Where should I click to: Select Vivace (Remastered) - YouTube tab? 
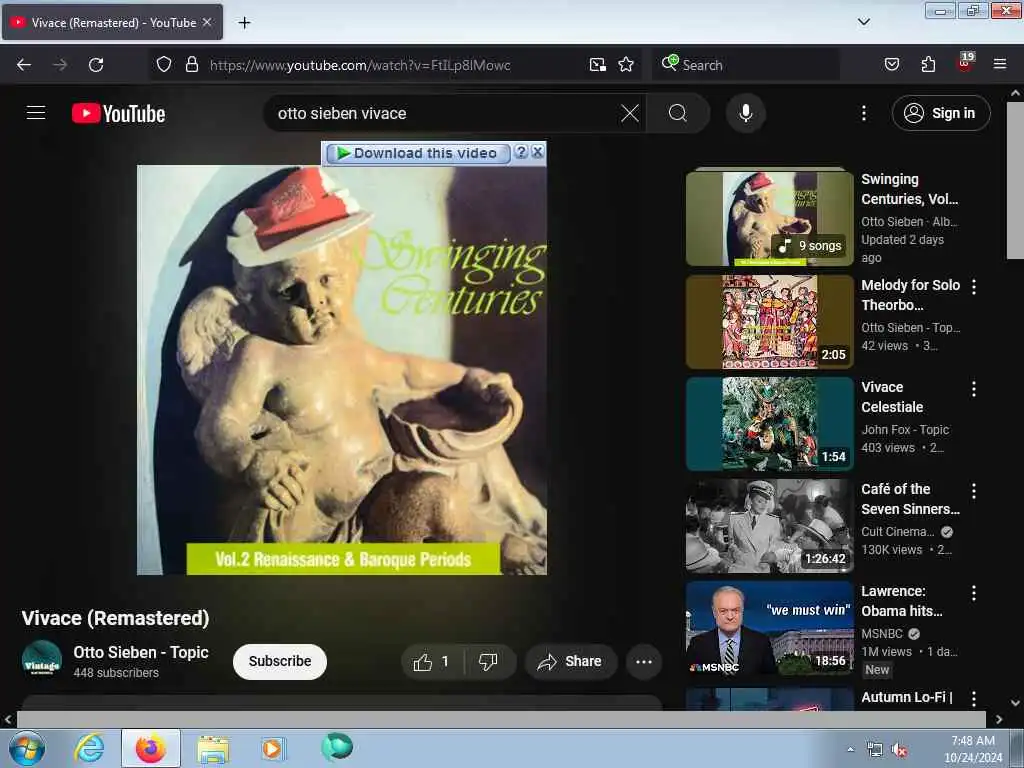click(112, 22)
